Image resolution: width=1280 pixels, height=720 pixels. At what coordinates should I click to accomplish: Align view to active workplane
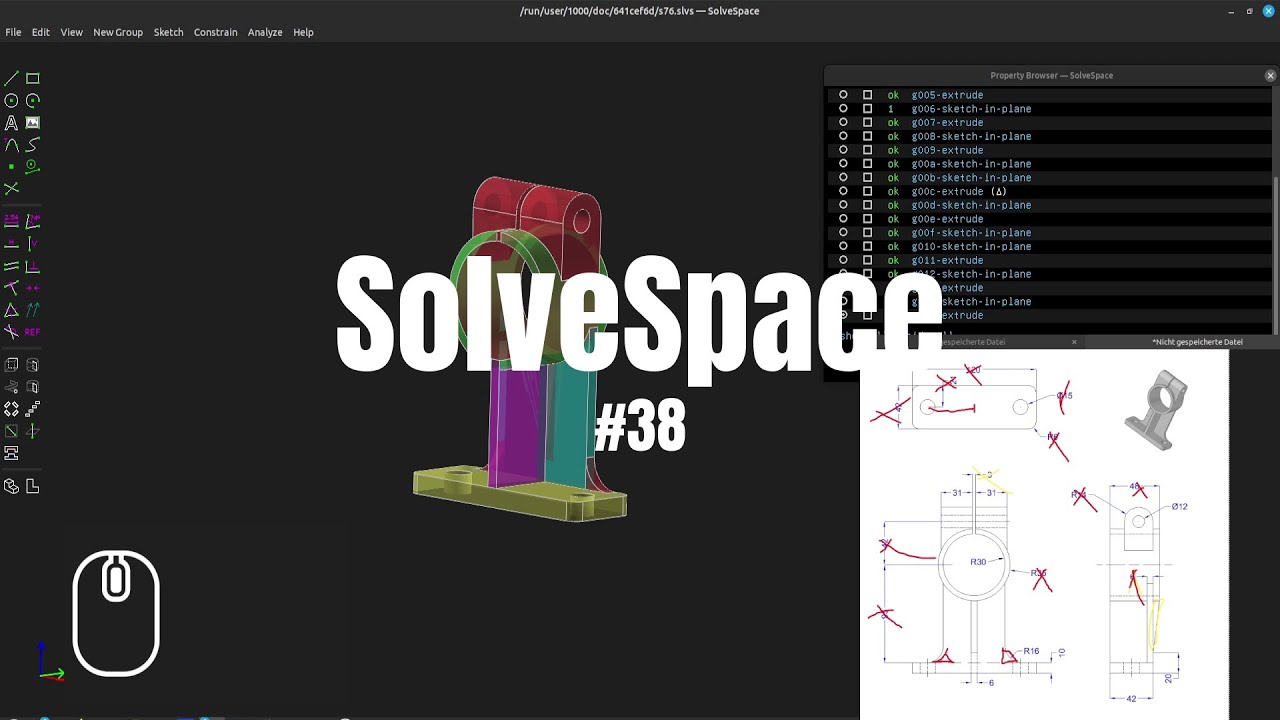[x=33, y=486]
